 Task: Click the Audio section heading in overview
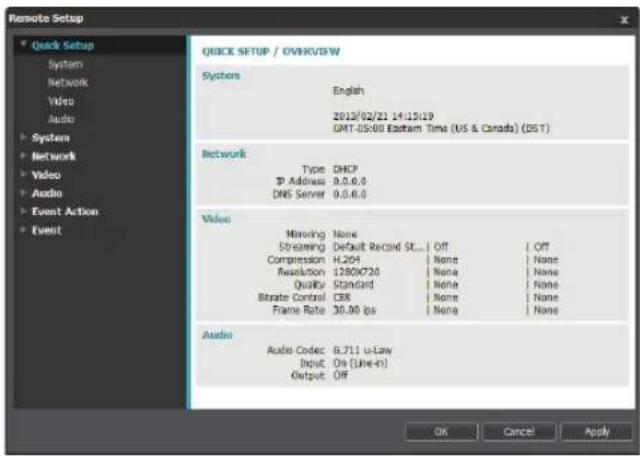[217, 335]
